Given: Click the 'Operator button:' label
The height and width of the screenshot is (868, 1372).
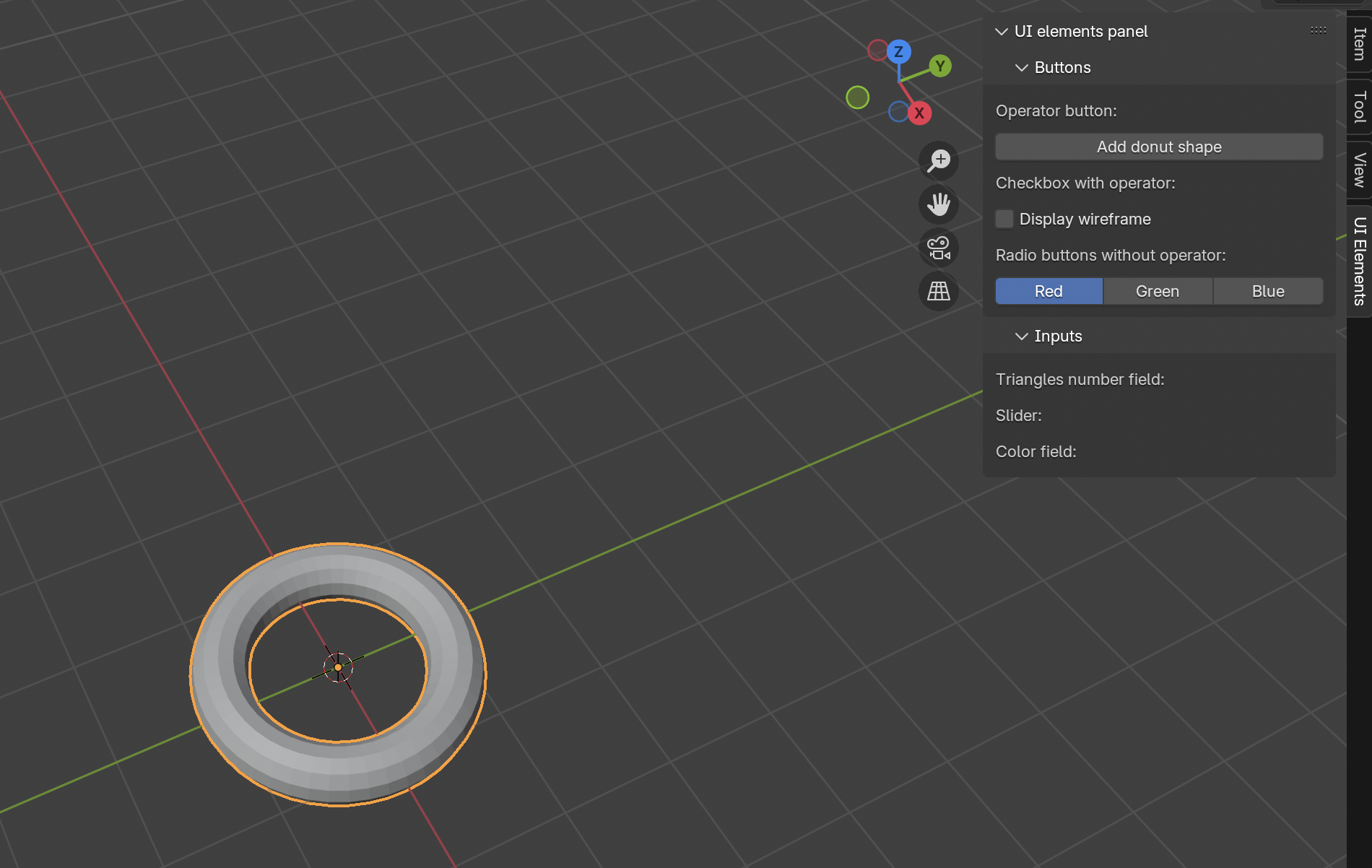Looking at the screenshot, I should click(1056, 110).
